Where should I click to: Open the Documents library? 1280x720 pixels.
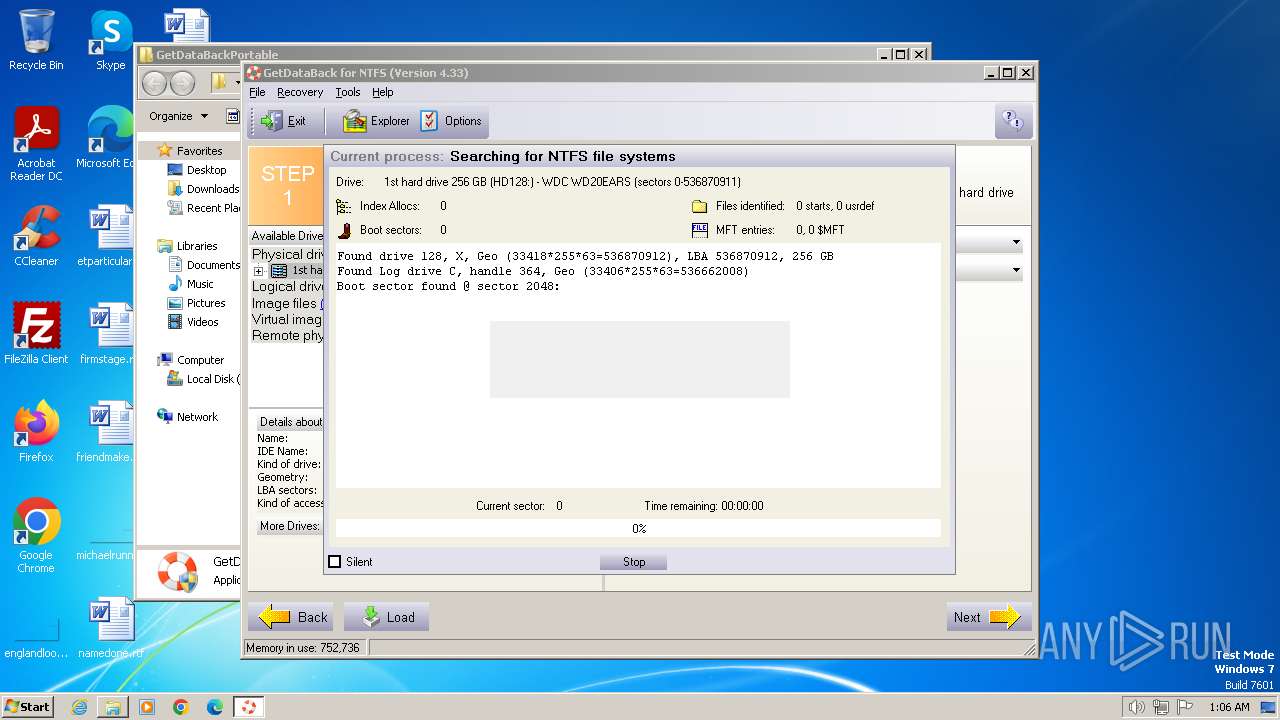point(204,265)
